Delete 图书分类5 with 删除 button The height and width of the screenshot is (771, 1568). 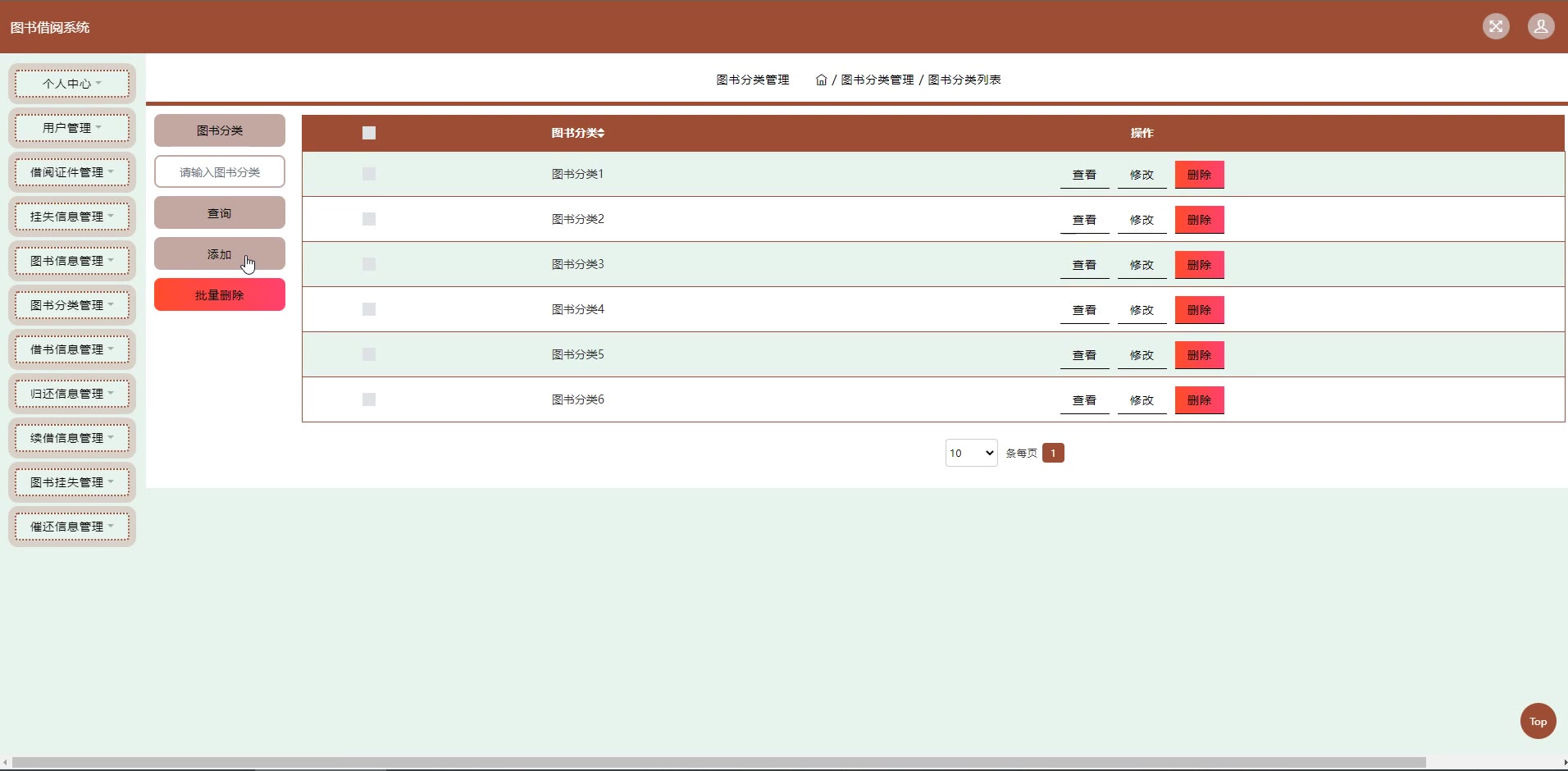[1199, 355]
